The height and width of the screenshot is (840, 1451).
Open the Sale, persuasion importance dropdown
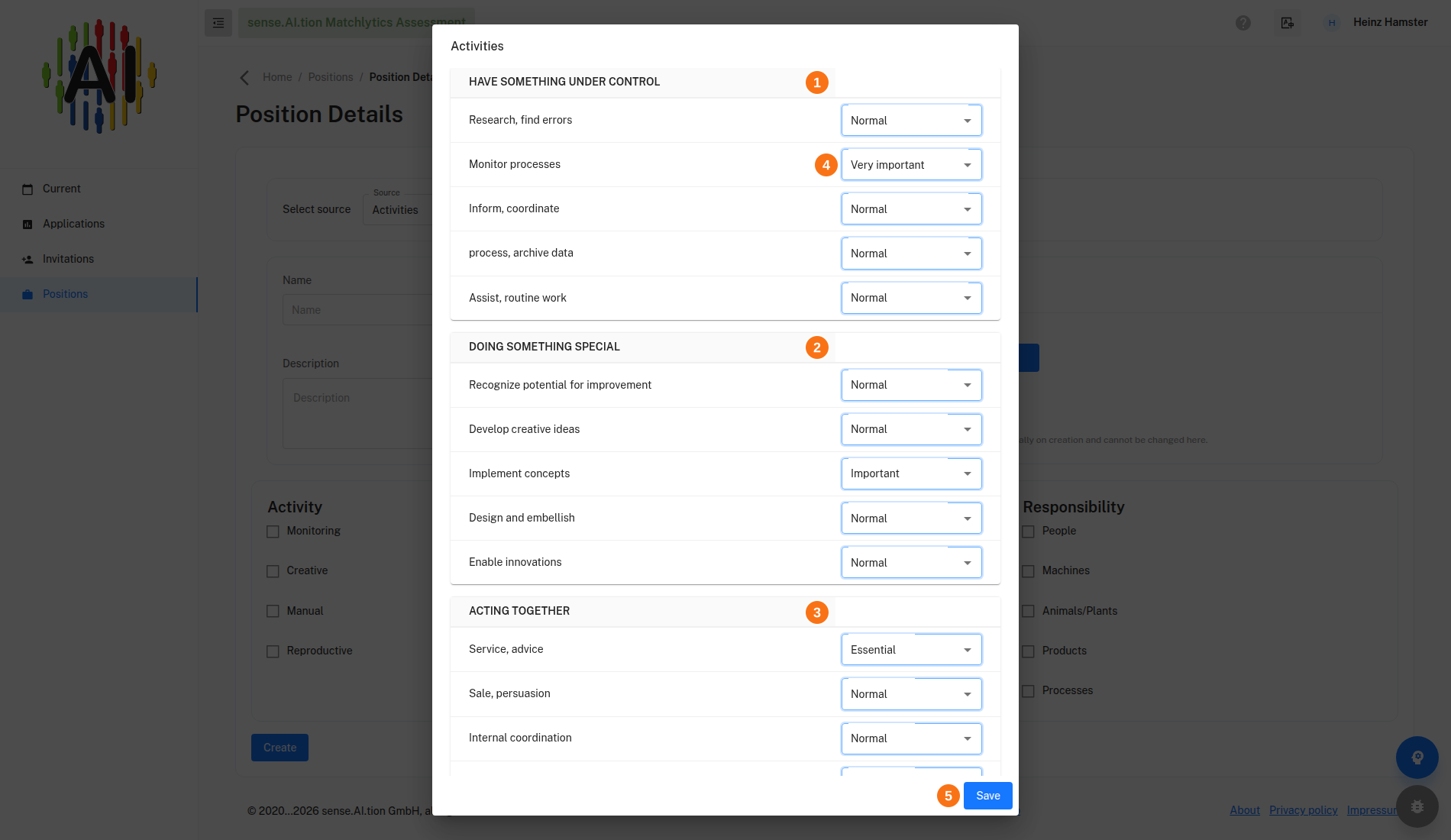(x=912, y=694)
